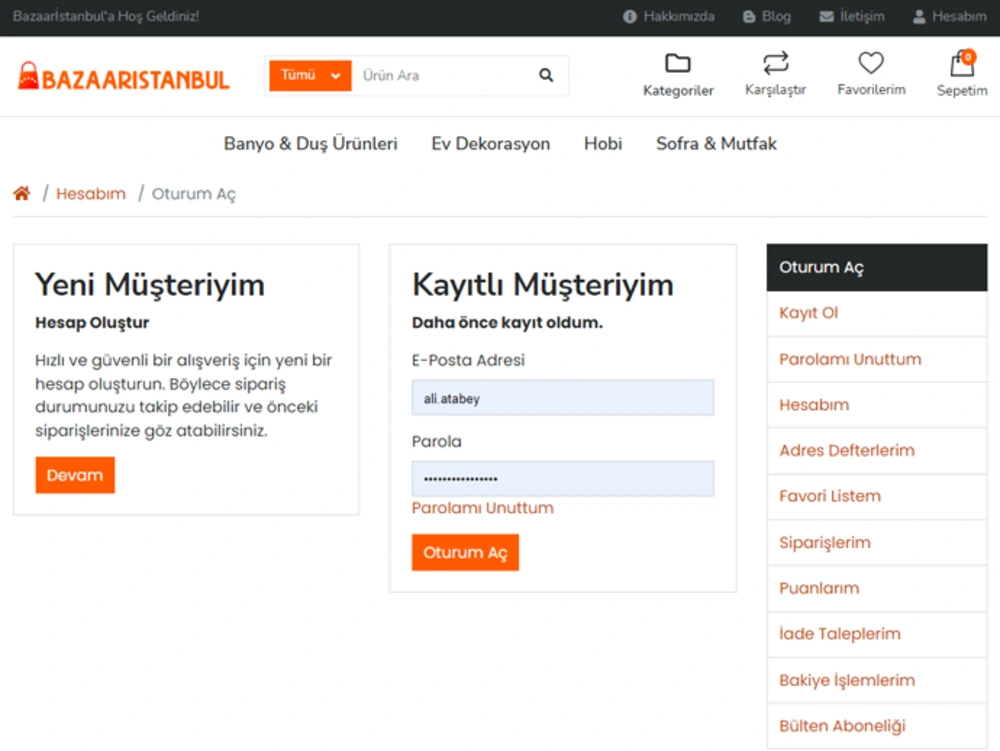
Task: Open İletişim link in top bar
Action: 852,17
